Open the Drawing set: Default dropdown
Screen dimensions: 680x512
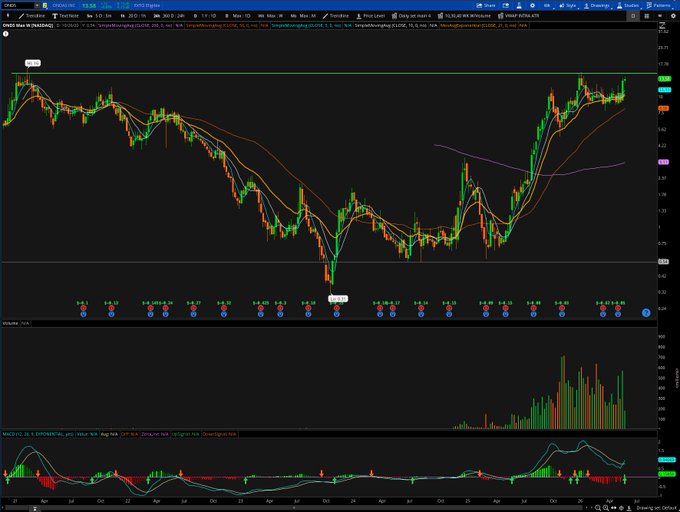[x=656, y=508]
